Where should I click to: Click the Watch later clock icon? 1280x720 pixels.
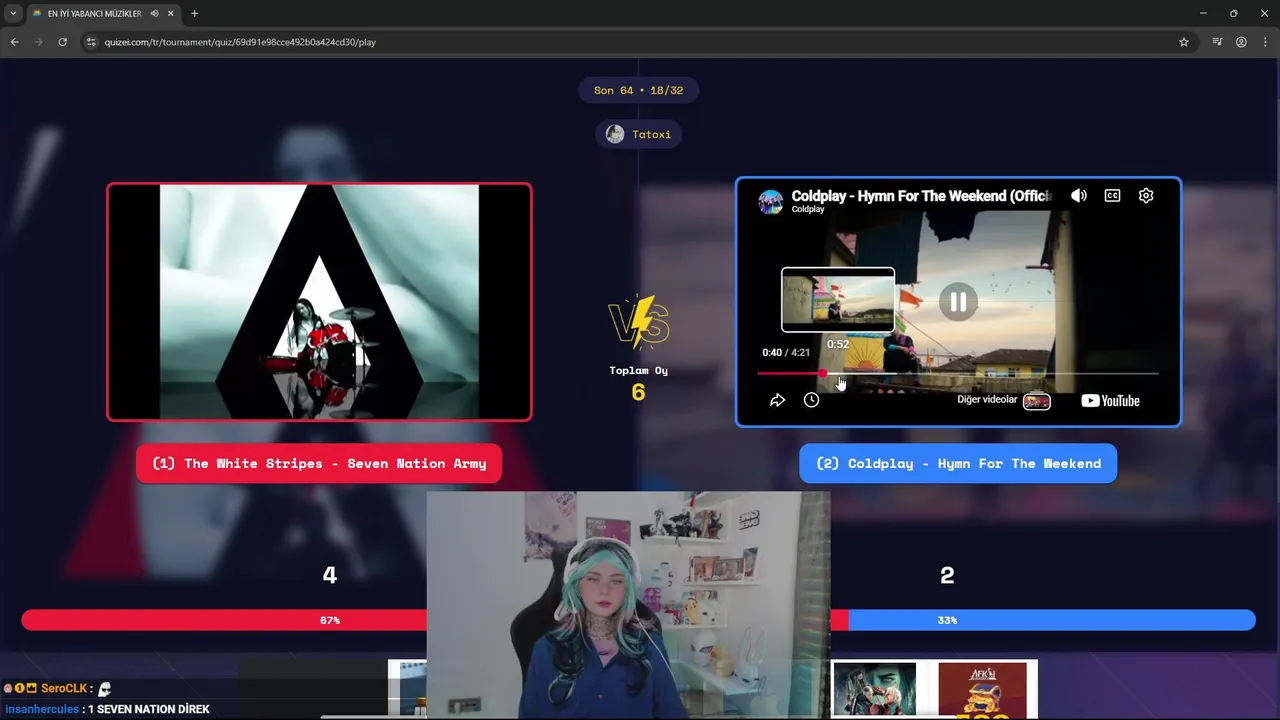(811, 400)
